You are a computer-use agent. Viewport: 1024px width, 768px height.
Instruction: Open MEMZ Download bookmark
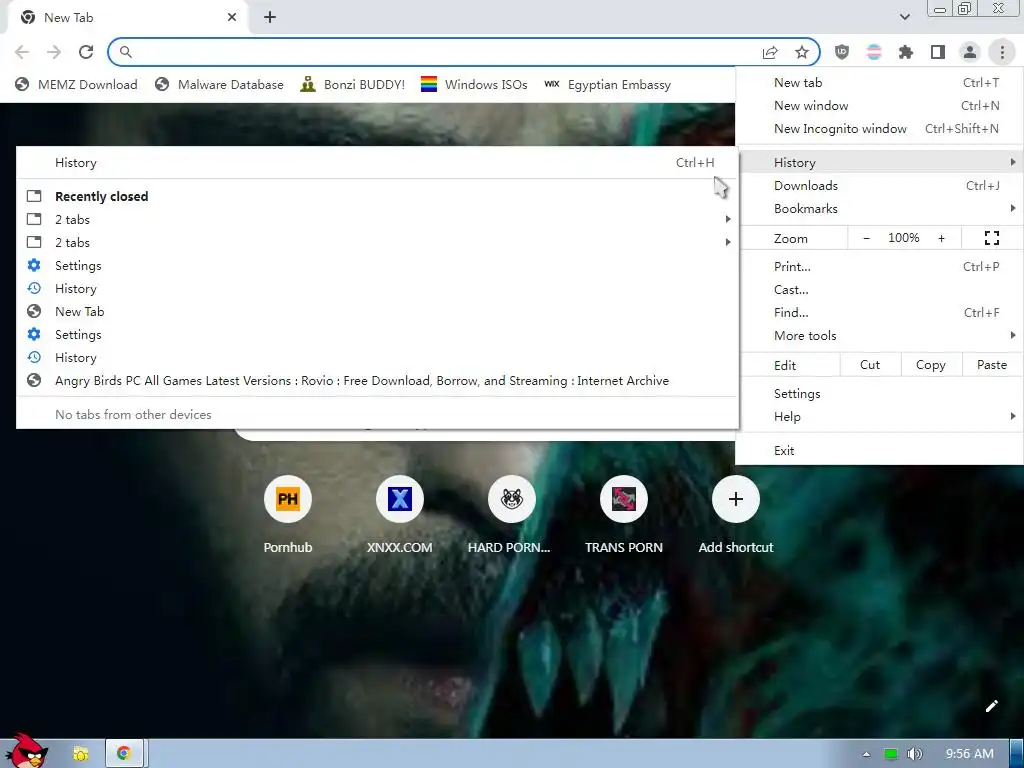coord(76,84)
